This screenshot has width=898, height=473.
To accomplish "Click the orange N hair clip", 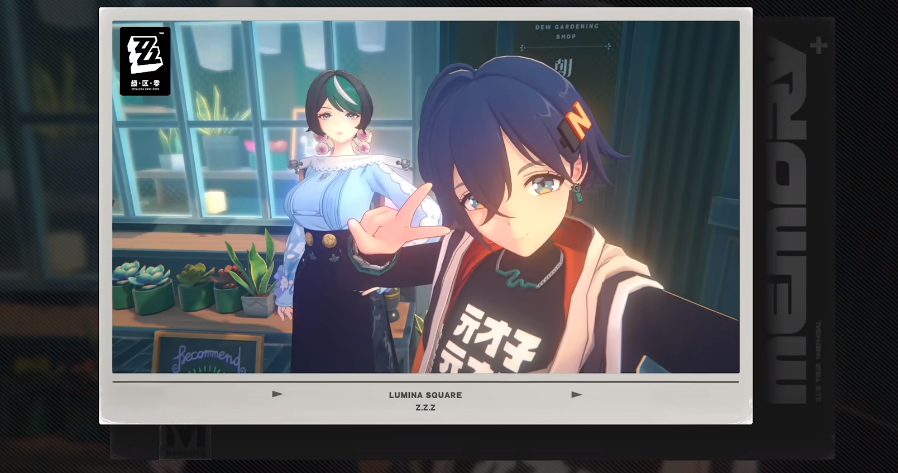I will click(574, 126).
